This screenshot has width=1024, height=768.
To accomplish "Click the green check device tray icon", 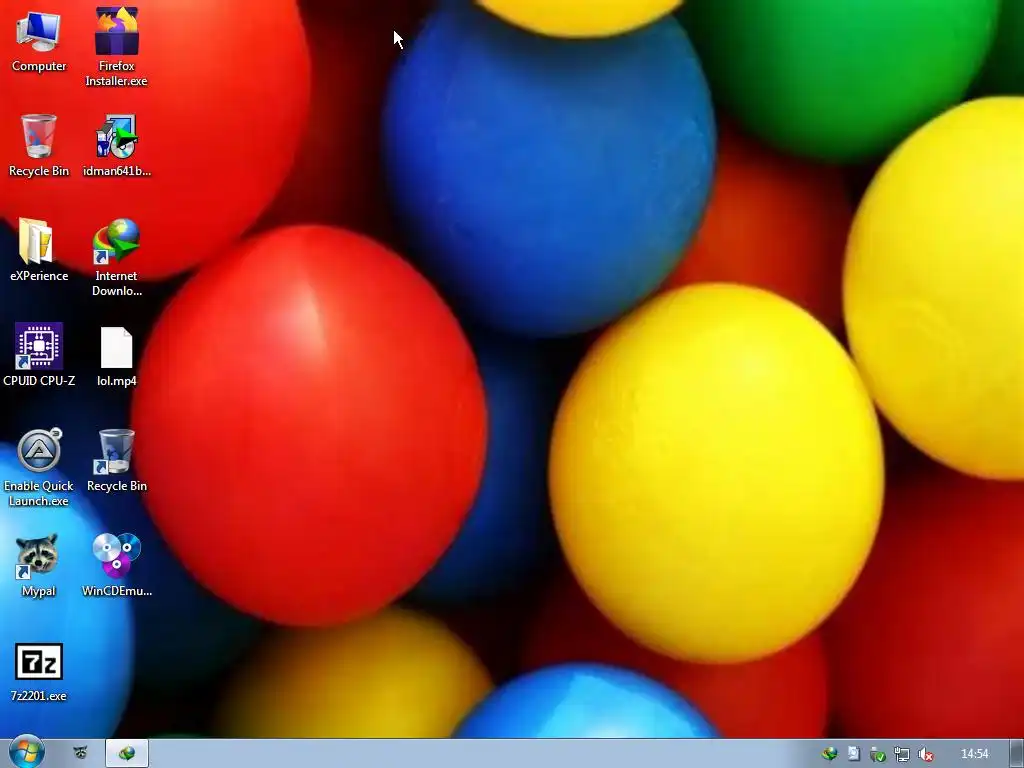I will pos(877,754).
